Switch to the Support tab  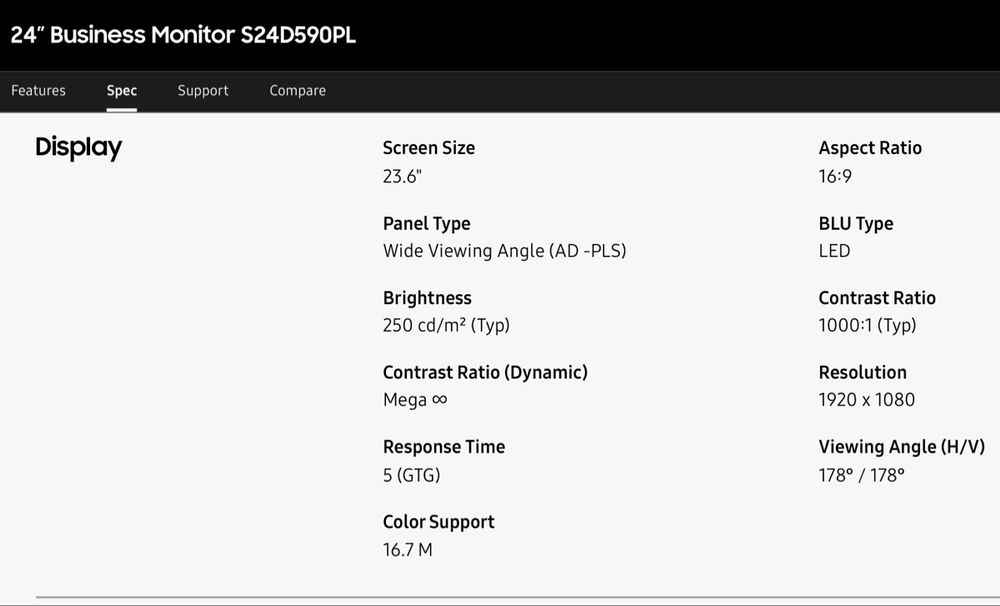[203, 91]
